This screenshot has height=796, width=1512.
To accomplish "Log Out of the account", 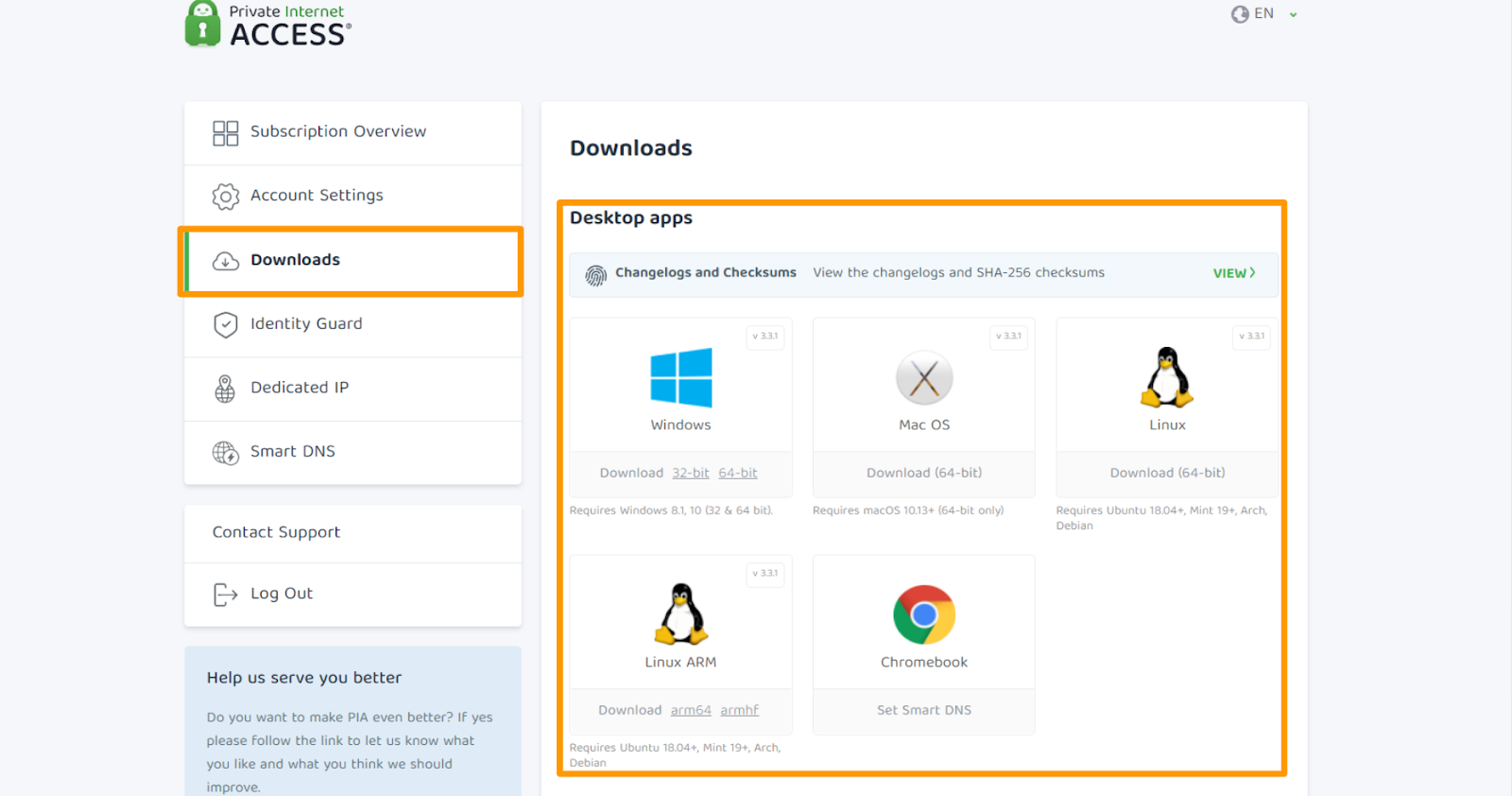I will [352, 595].
